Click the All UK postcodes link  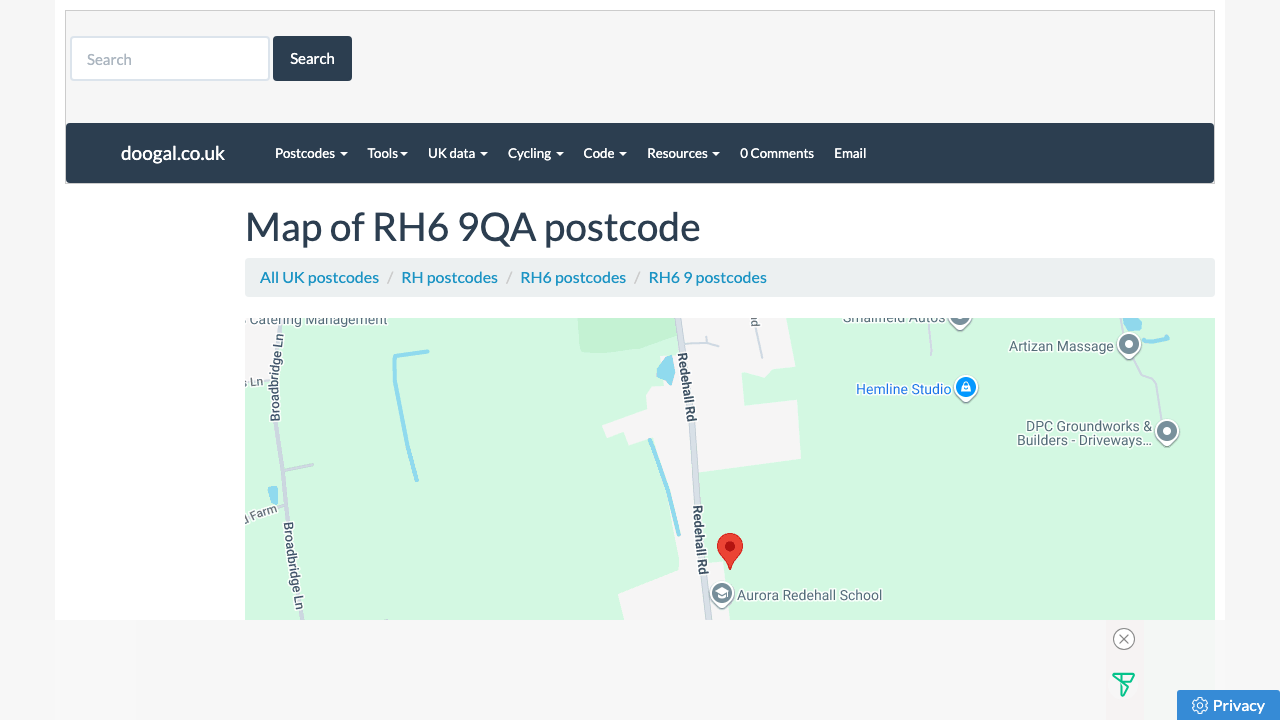click(319, 277)
